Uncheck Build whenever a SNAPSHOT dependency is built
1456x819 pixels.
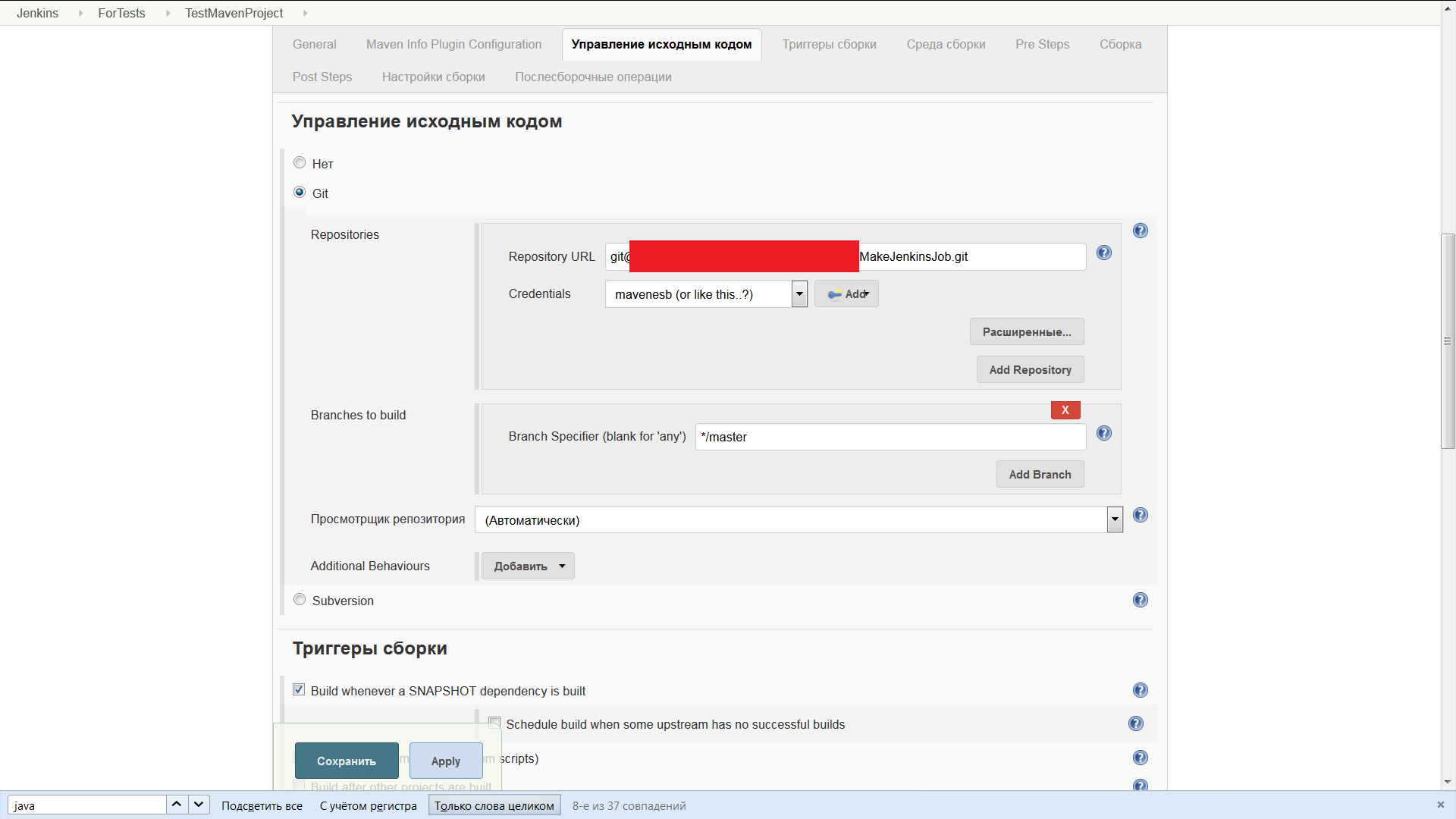299,690
